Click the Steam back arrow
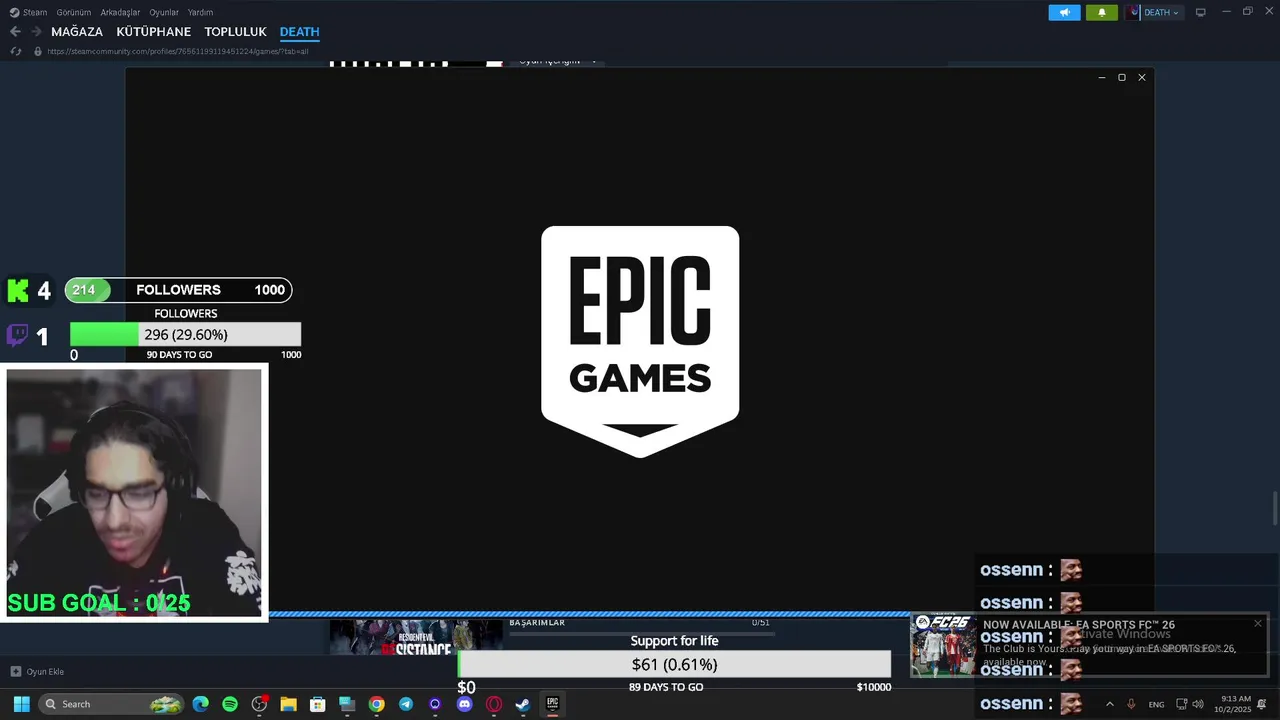 pyautogui.click(x=15, y=32)
